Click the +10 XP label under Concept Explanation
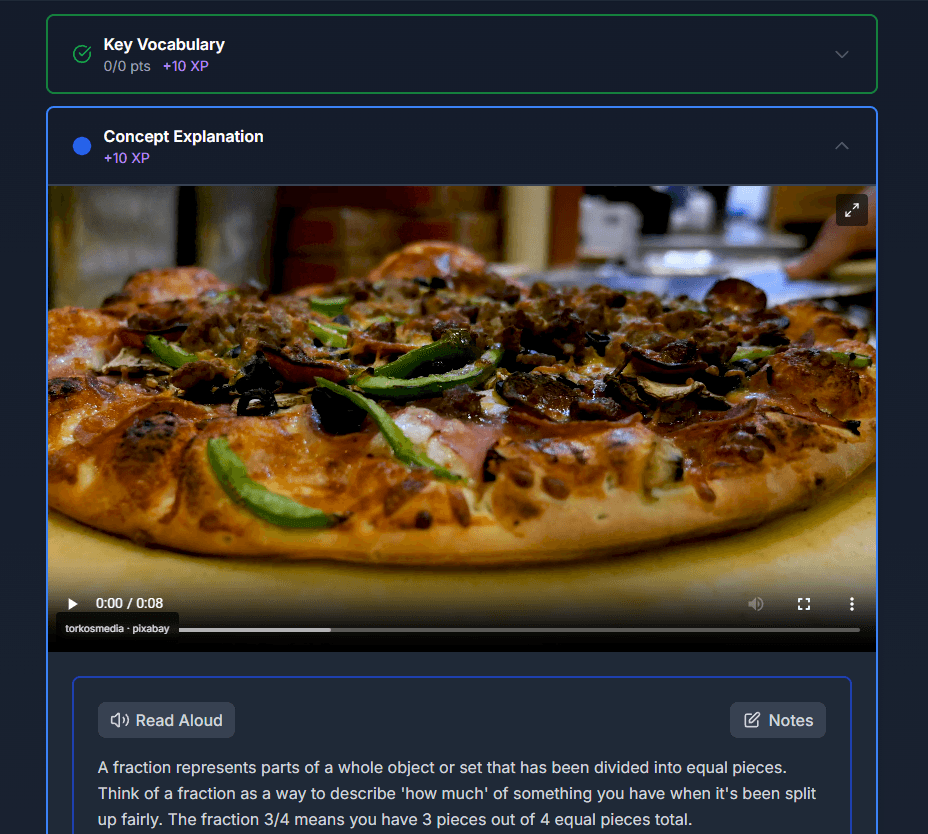928x834 pixels. coord(127,158)
